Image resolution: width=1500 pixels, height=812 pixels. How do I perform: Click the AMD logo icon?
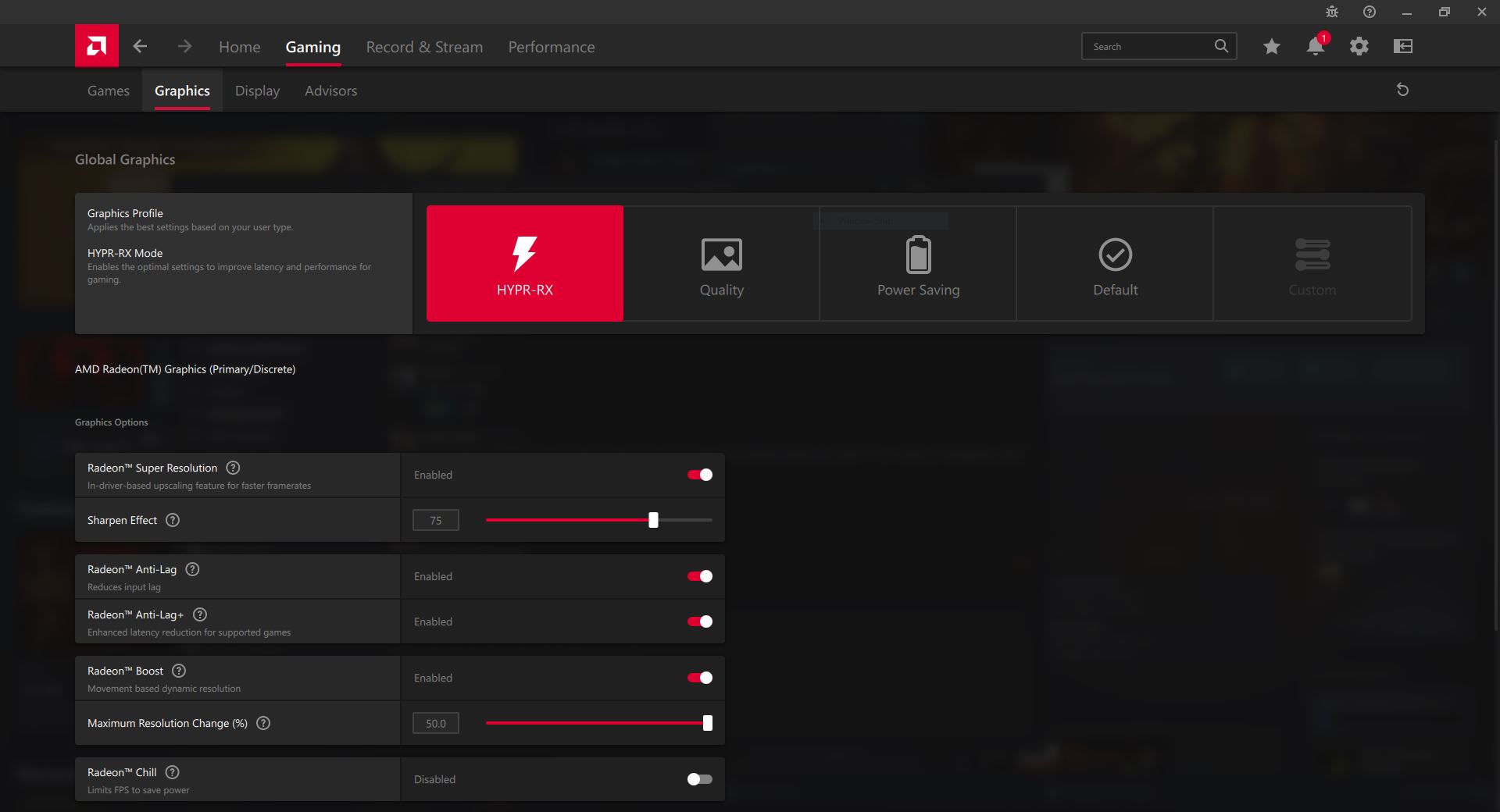point(97,46)
